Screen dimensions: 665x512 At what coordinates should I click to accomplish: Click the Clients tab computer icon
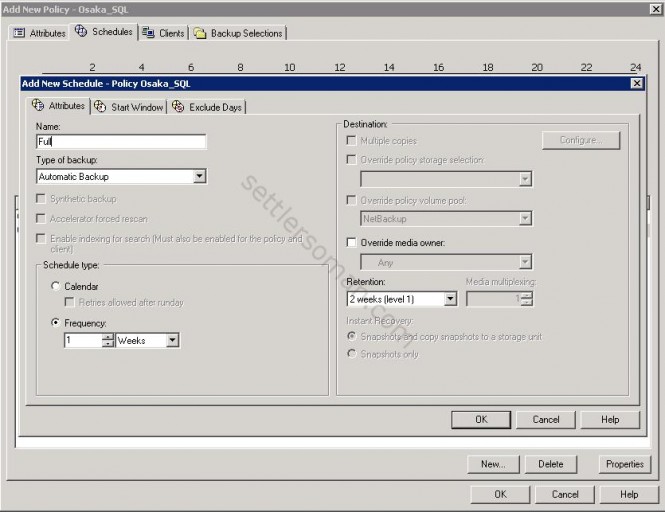[148, 33]
